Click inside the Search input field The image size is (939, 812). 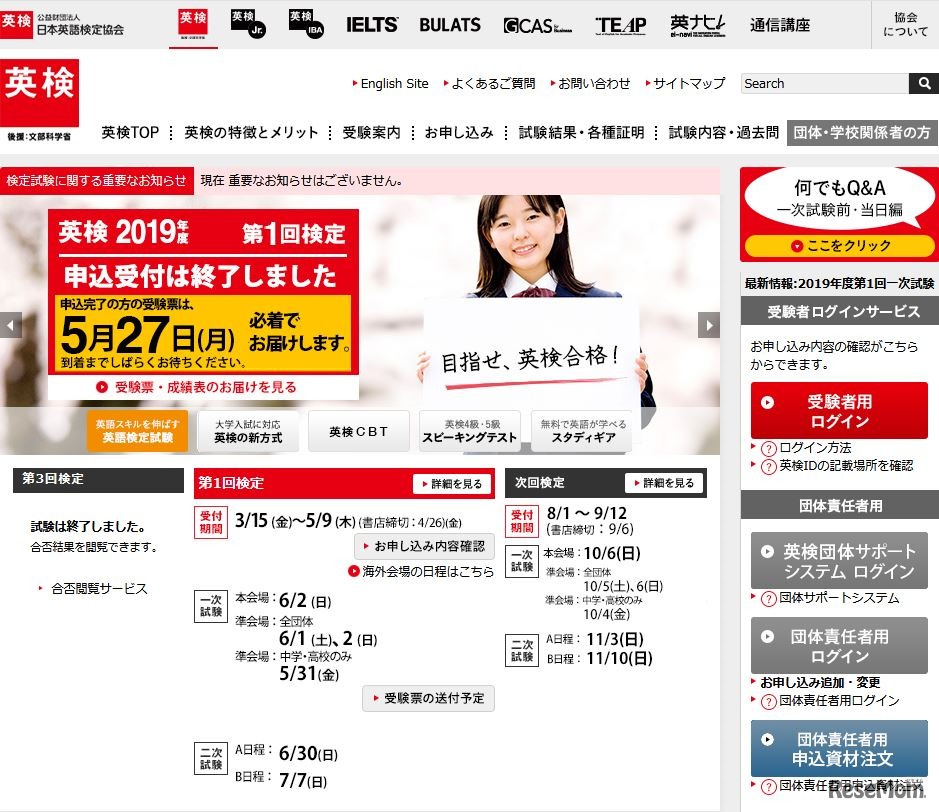[820, 83]
